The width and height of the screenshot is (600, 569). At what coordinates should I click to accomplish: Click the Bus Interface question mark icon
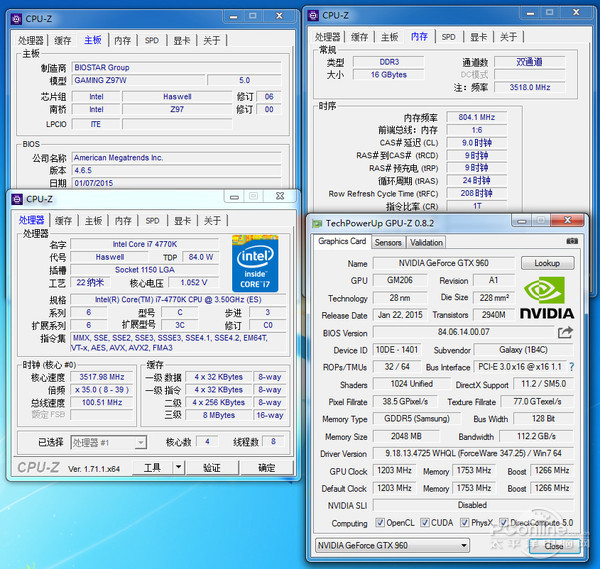571,367
